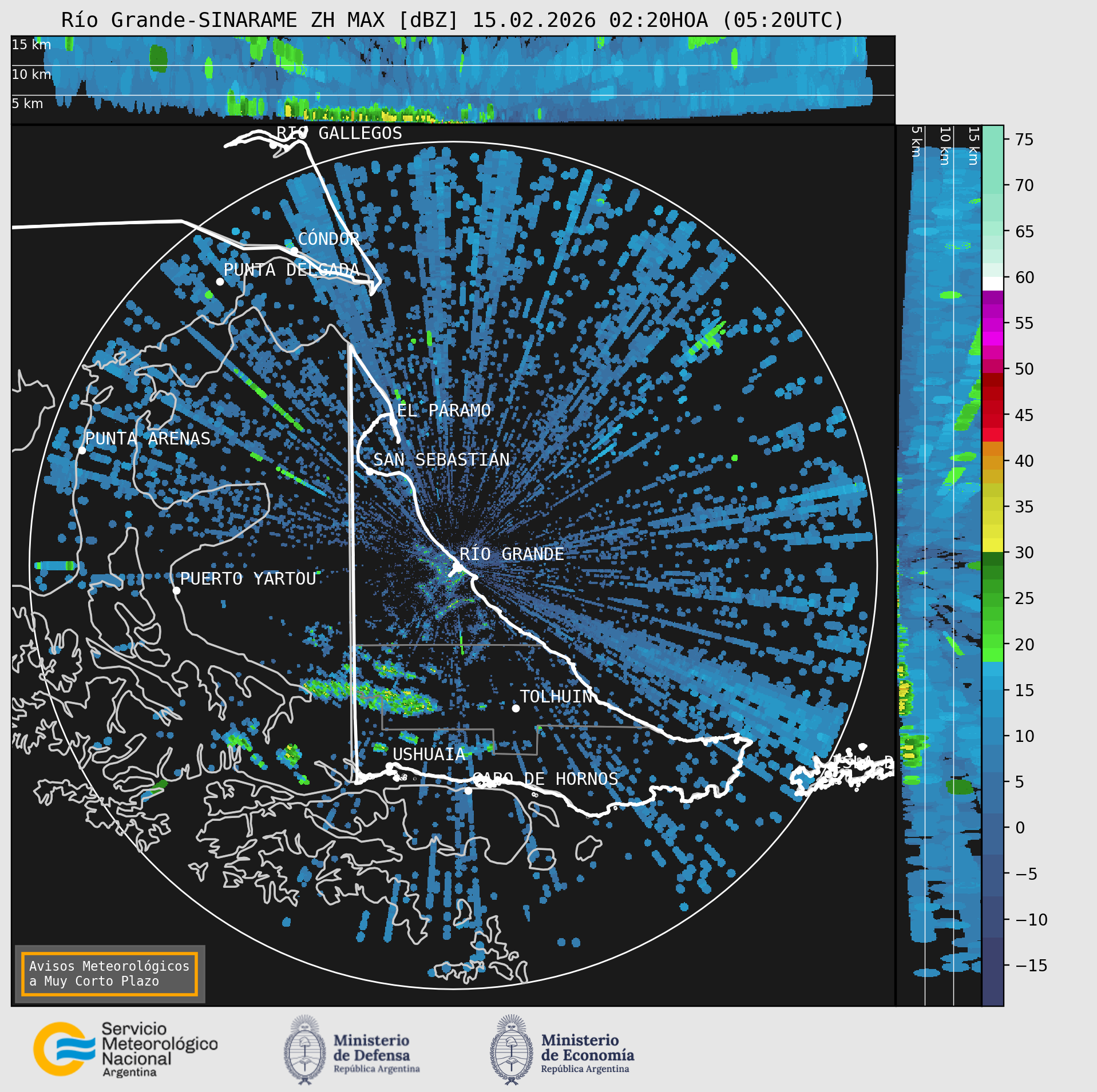Click the El Páramo map label
Image resolution: width=1097 pixels, height=1092 pixels.
[x=443, y=410]
